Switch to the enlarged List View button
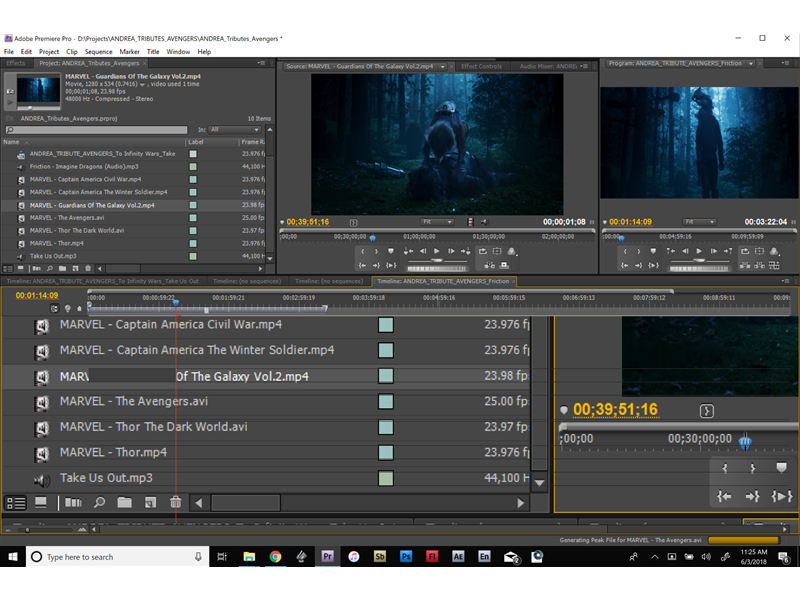The image size is (800, 600). [x=15, y=503]
